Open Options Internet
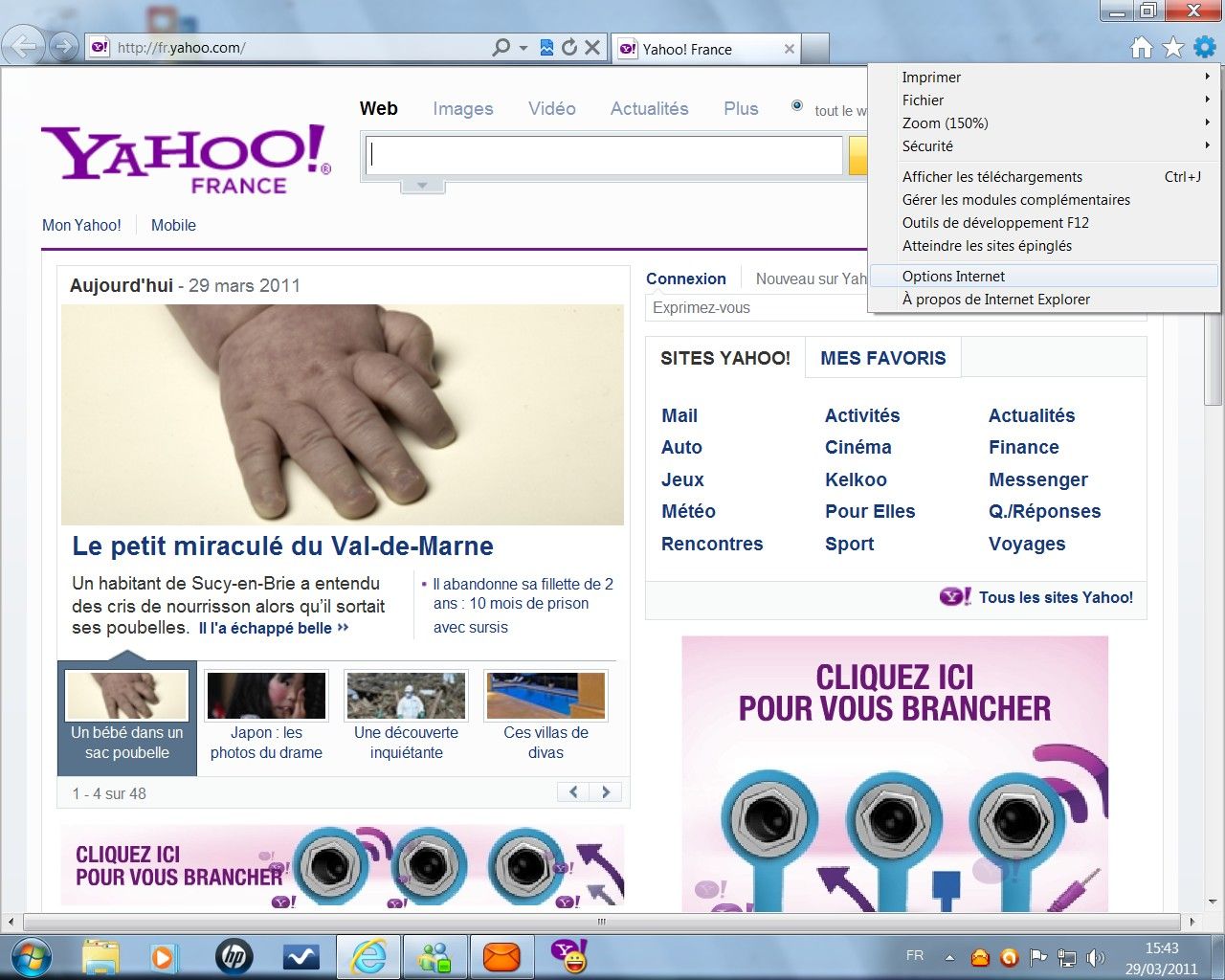Image resolution: width=1225 pixels, height=980 pixels. coord(1044,276)
